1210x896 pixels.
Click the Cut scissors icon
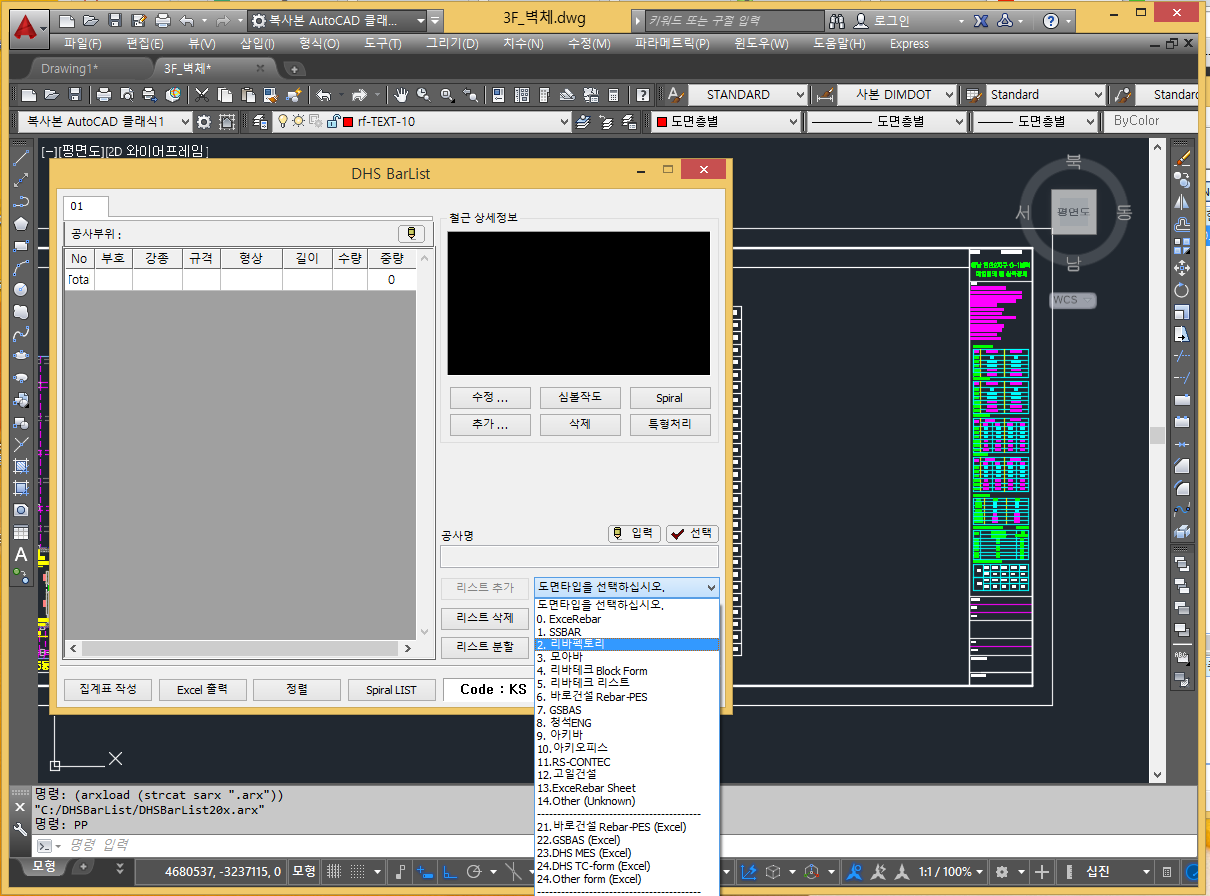pos(202,95)
